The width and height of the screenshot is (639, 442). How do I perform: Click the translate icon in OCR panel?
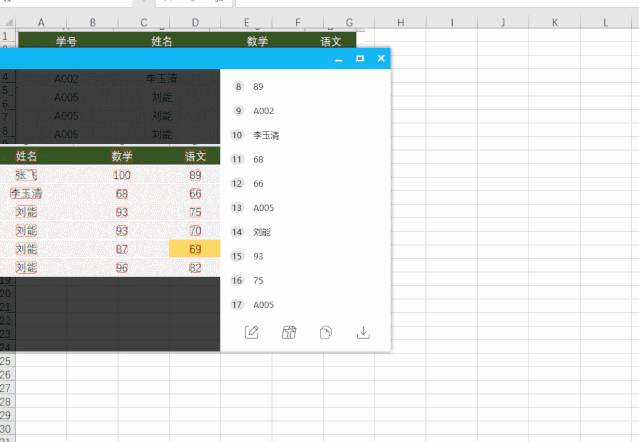tap(289, 333)
